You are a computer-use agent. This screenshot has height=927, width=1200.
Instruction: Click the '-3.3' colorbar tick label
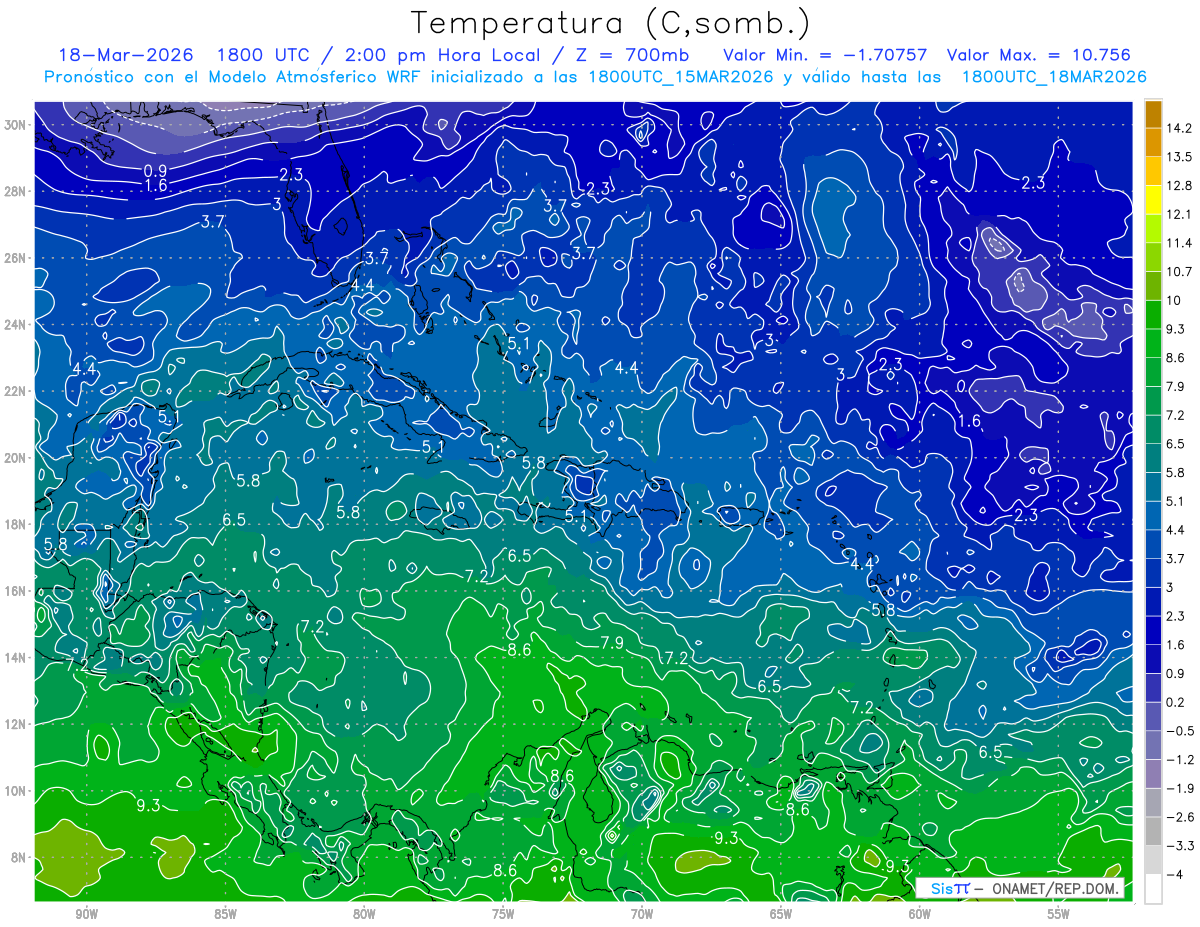1179,846
